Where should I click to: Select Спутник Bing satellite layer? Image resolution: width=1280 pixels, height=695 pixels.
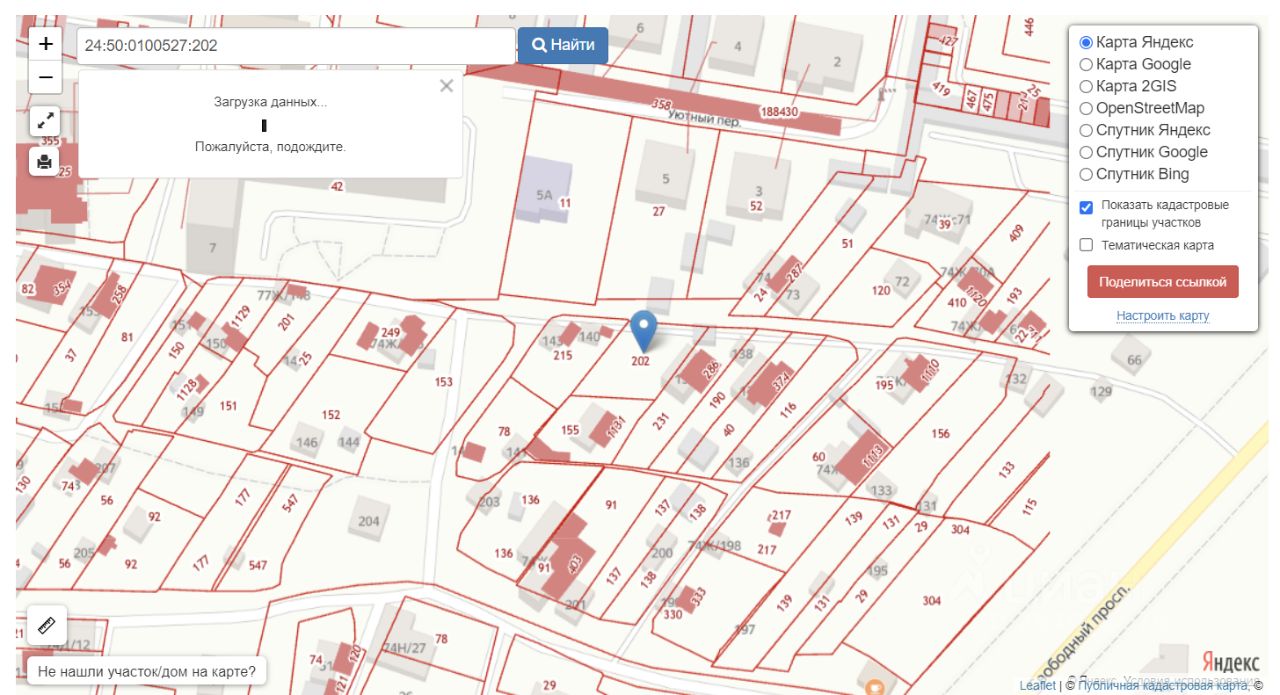(x=1085, y=175)
